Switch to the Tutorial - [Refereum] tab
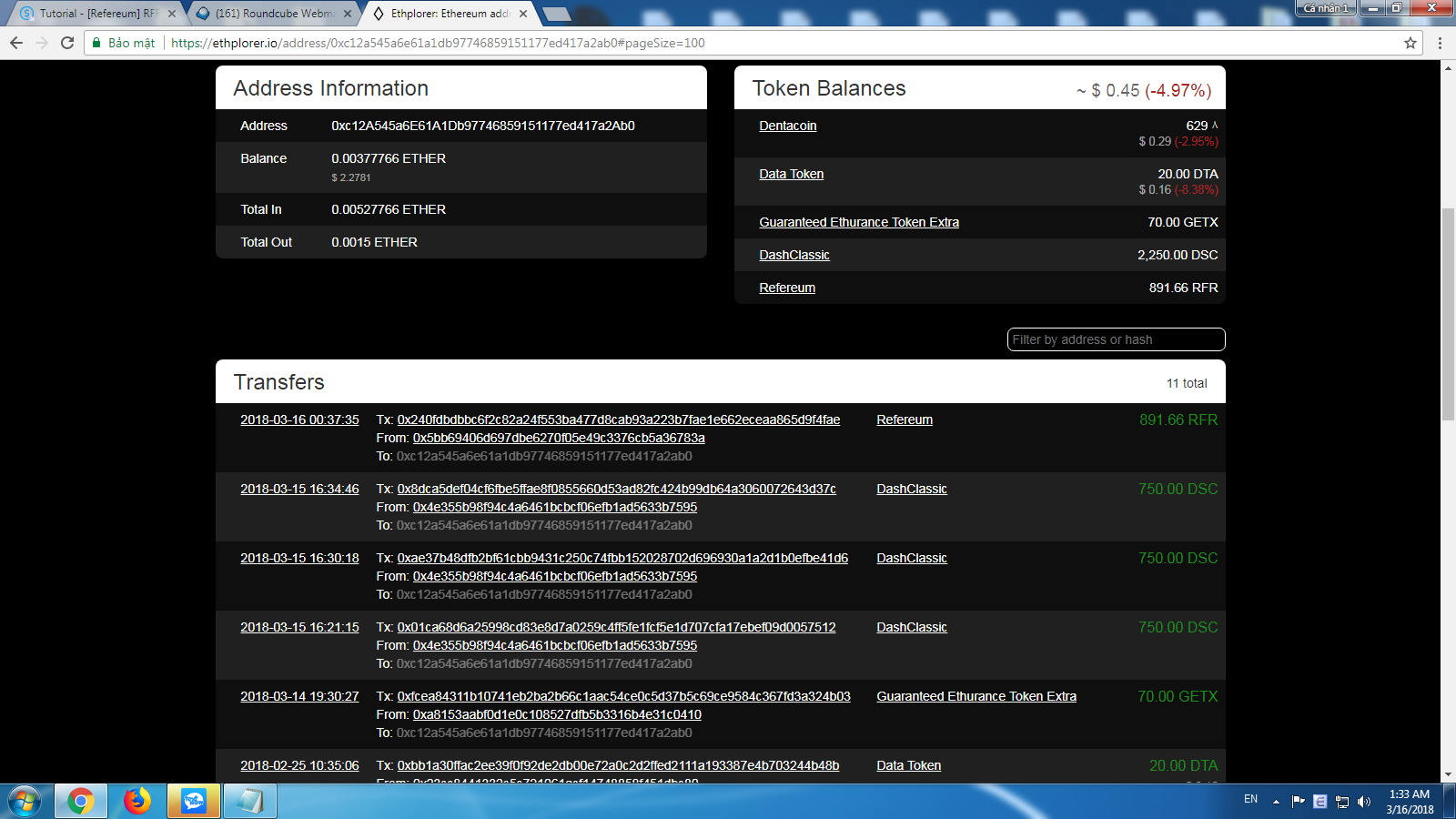The width and height of the screenshot is (1456, 819). click(x=96, y=14)
